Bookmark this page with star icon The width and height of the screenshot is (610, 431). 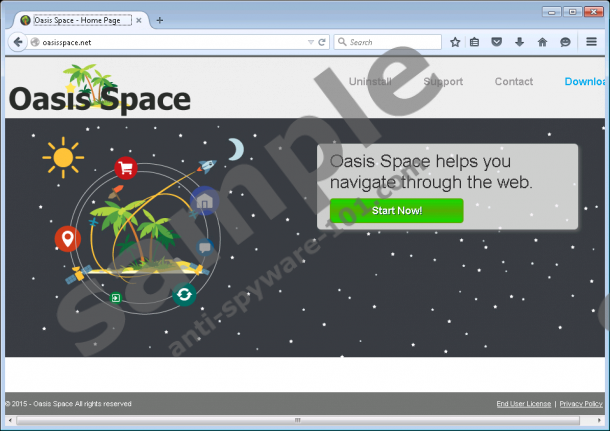[x=455, y=42]
